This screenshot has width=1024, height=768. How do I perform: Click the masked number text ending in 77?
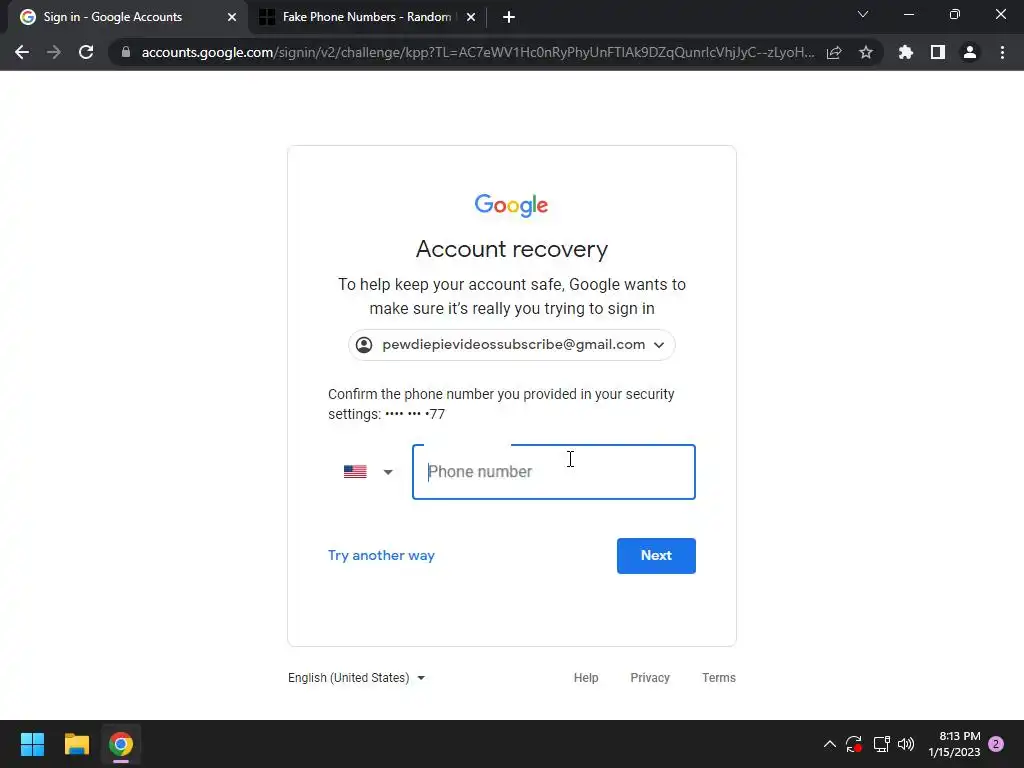click(x=415, y=414)
